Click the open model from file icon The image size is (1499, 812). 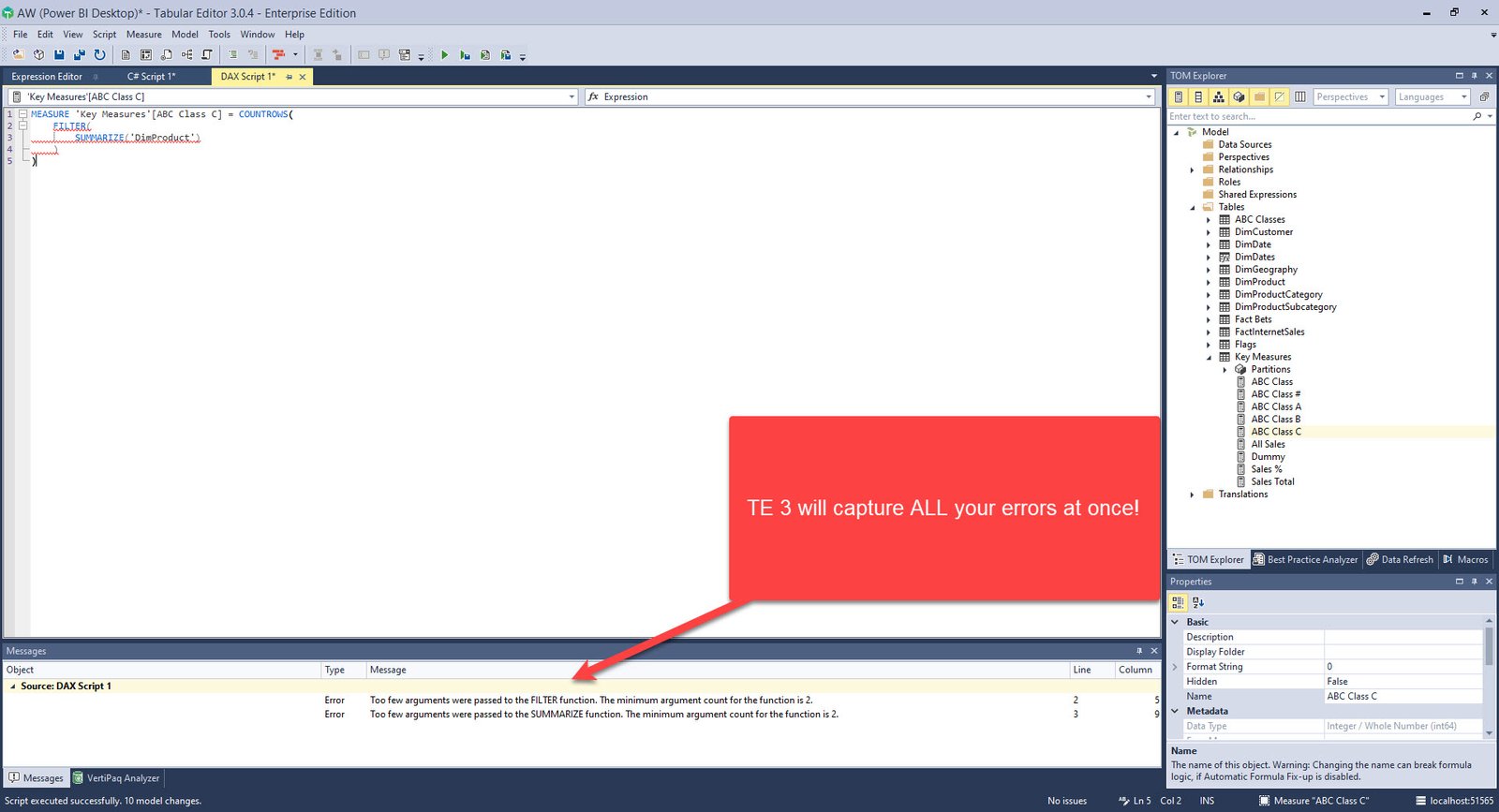[x=18, y=54]
